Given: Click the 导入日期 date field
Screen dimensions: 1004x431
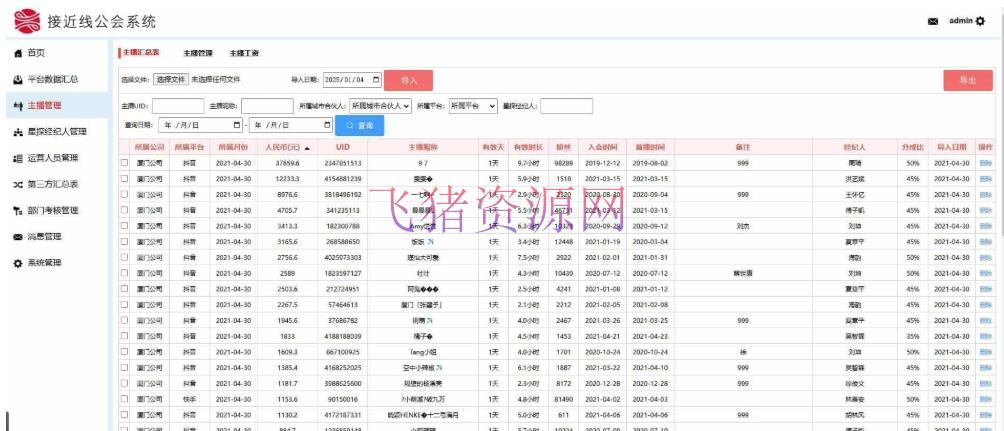Looking at the screenshot, I should [352, 80].
